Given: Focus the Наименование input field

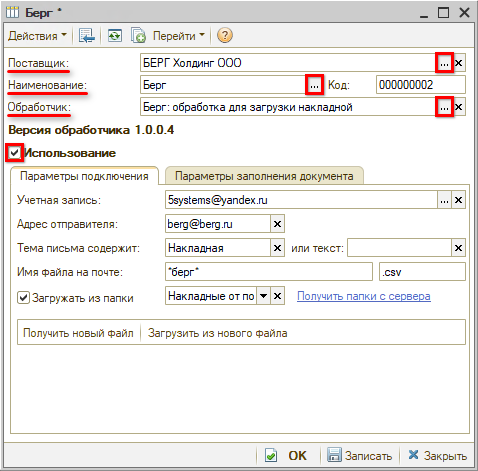Looking at the screenshot, I should click(223, 85).
